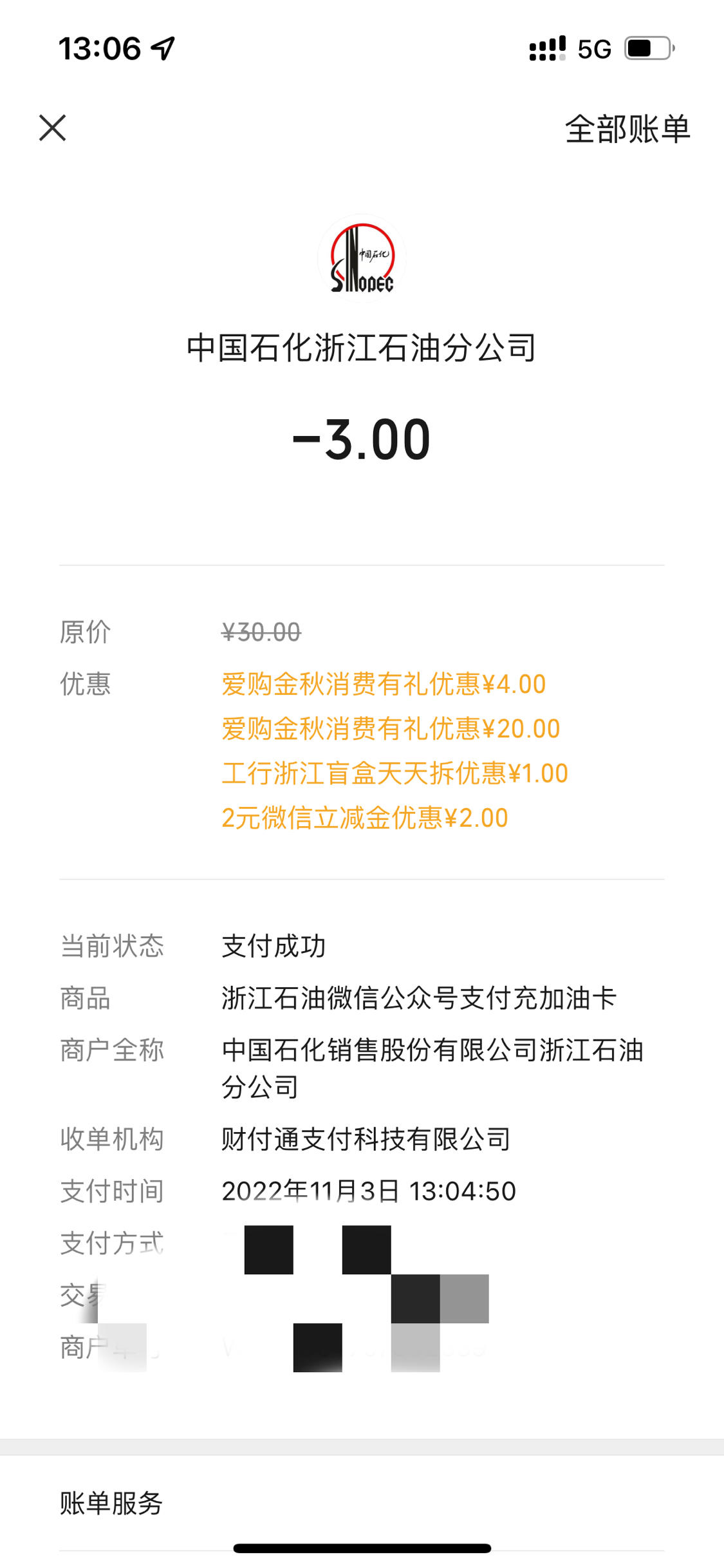
Task: Tap the 5G network status indicator
Action: click(x=594, y=49)
